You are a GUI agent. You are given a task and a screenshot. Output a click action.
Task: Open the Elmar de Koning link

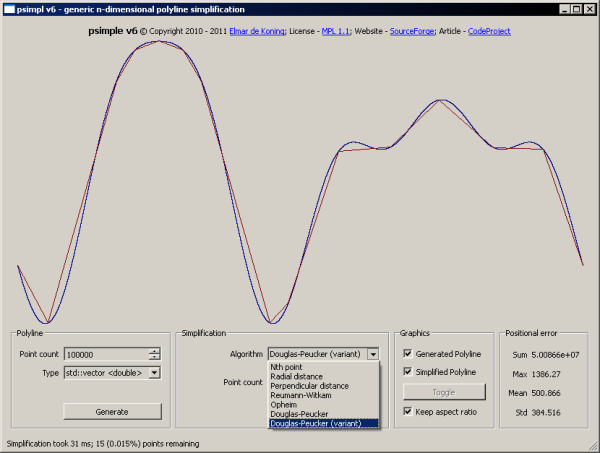[x=257, y=31]
